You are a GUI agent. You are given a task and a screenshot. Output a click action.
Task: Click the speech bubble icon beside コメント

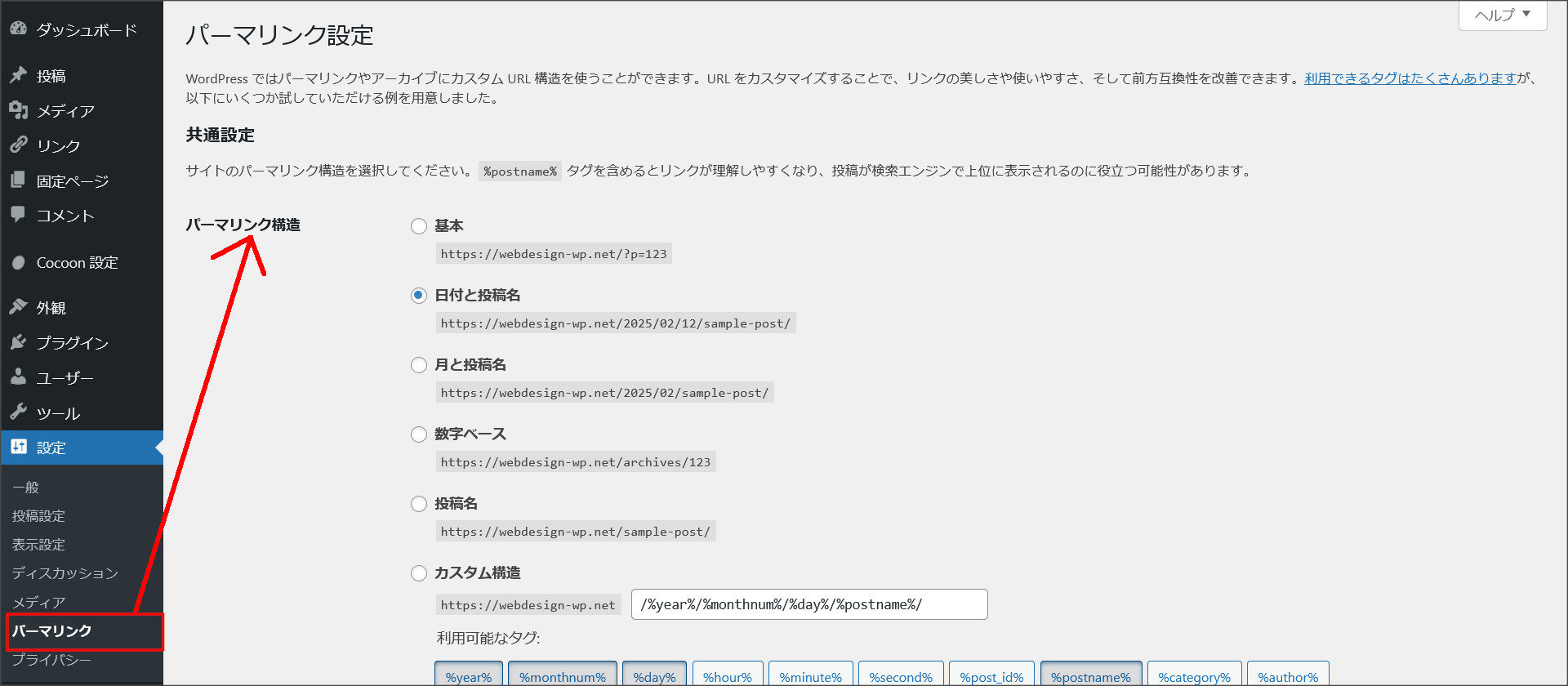point(19,215)
